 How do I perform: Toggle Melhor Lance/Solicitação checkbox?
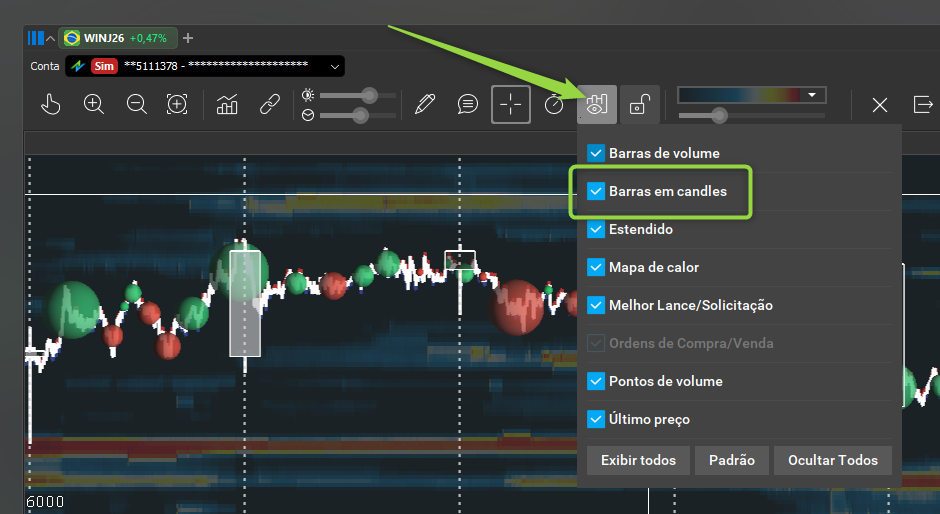point(596,305)
